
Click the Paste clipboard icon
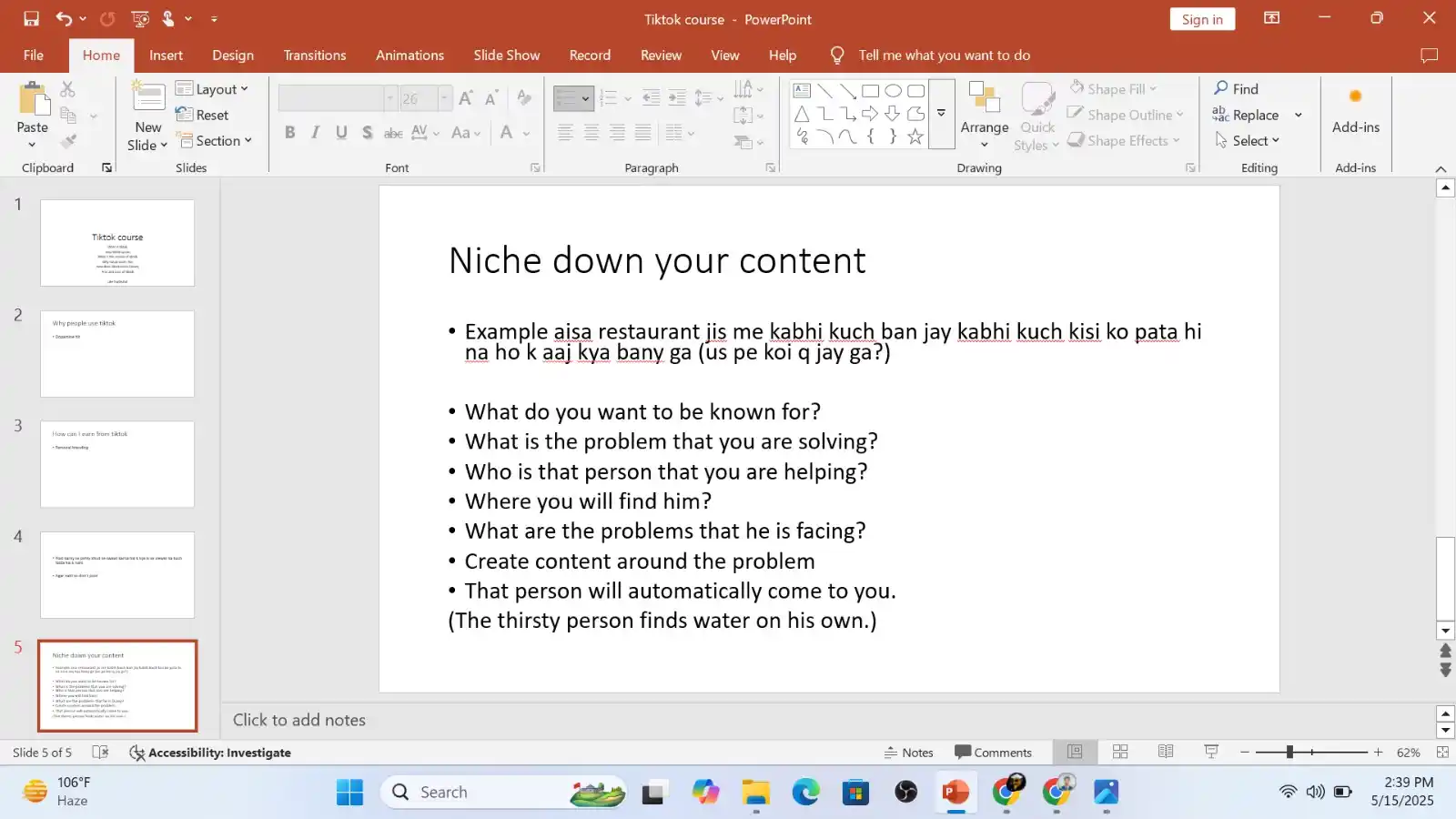(x=33, y=98)
